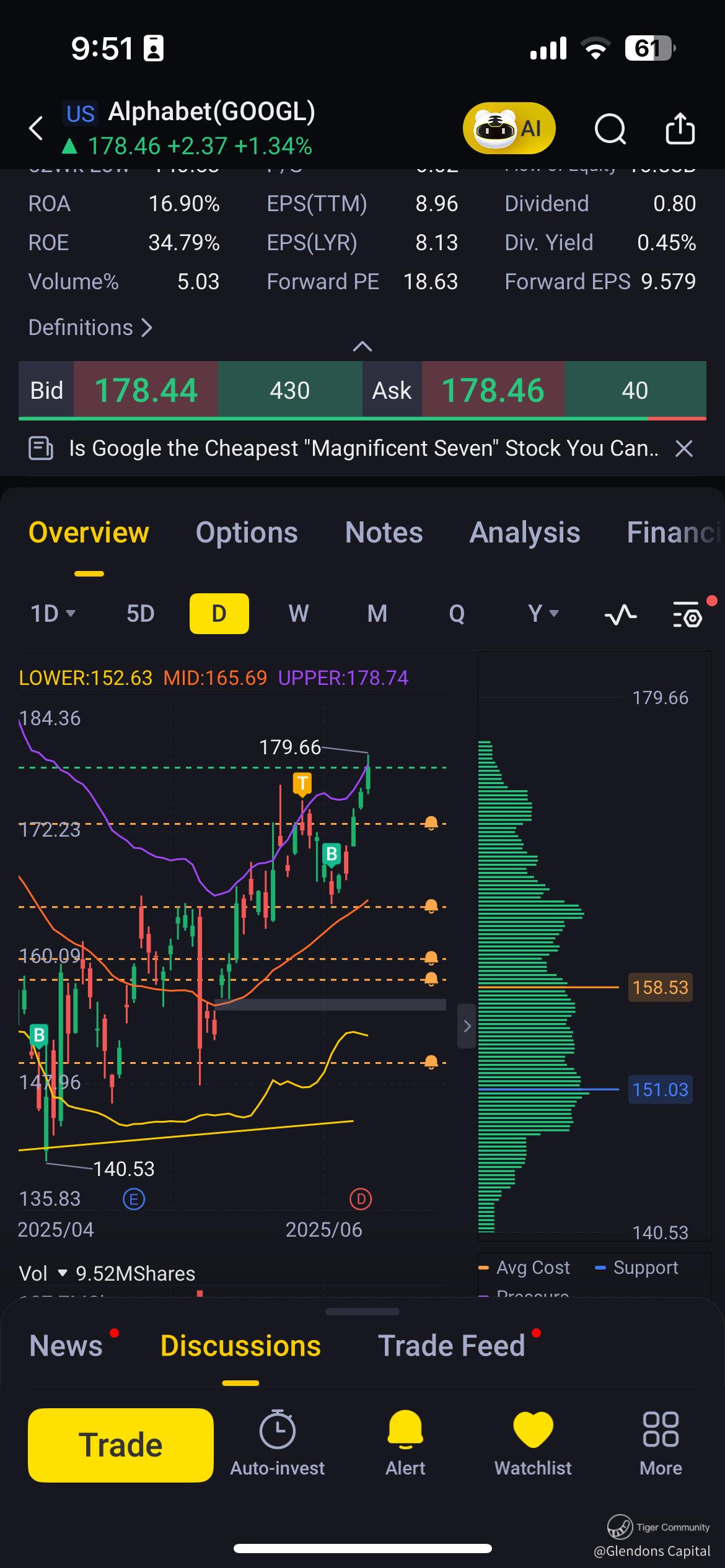Tap the Alphabet(GOOGL) title
Screen dimensions: 725x1568
[211, 111]
